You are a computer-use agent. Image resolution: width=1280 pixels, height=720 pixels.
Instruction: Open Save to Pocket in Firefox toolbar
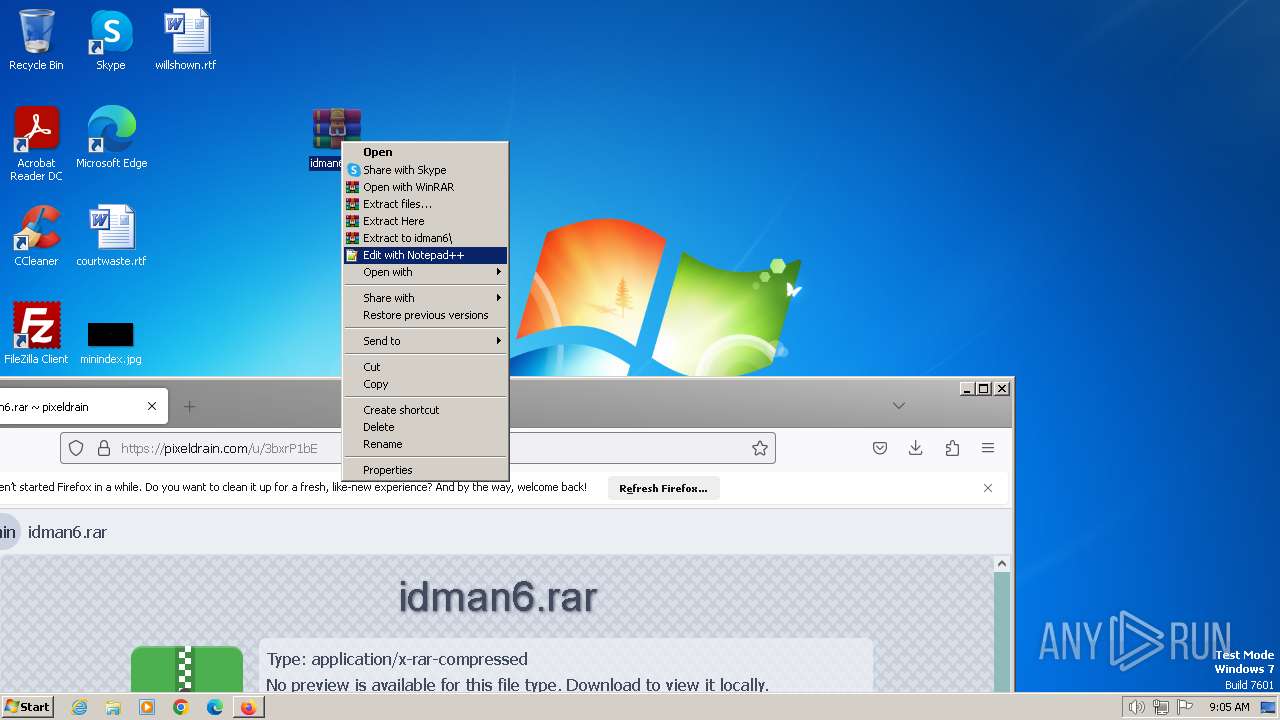click(x=880, y=448)
